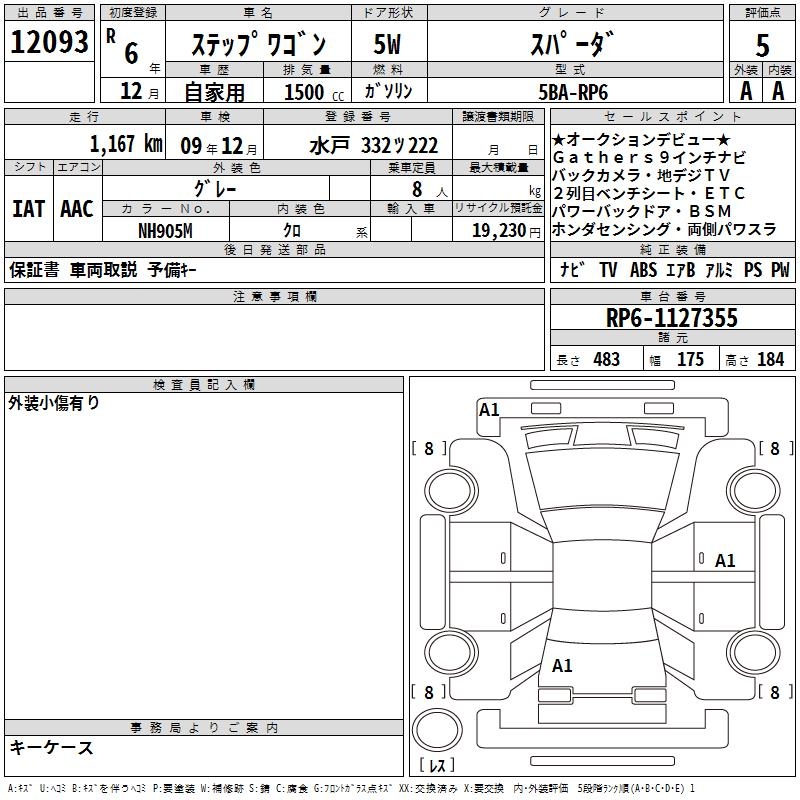800x800 pixels.
Task: Click the PW equipment label
Action: coord(780,269)
